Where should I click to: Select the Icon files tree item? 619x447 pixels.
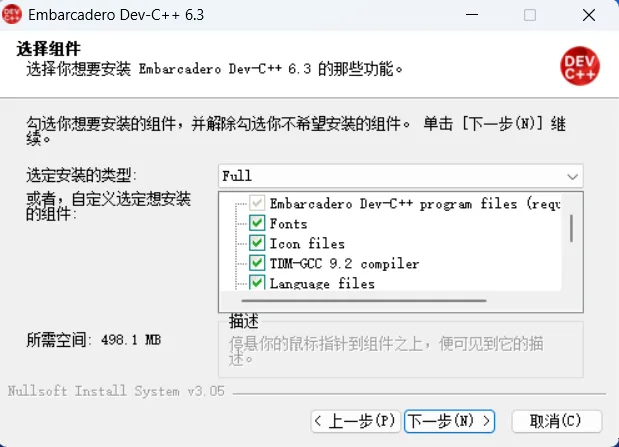[x=307, y=244]
